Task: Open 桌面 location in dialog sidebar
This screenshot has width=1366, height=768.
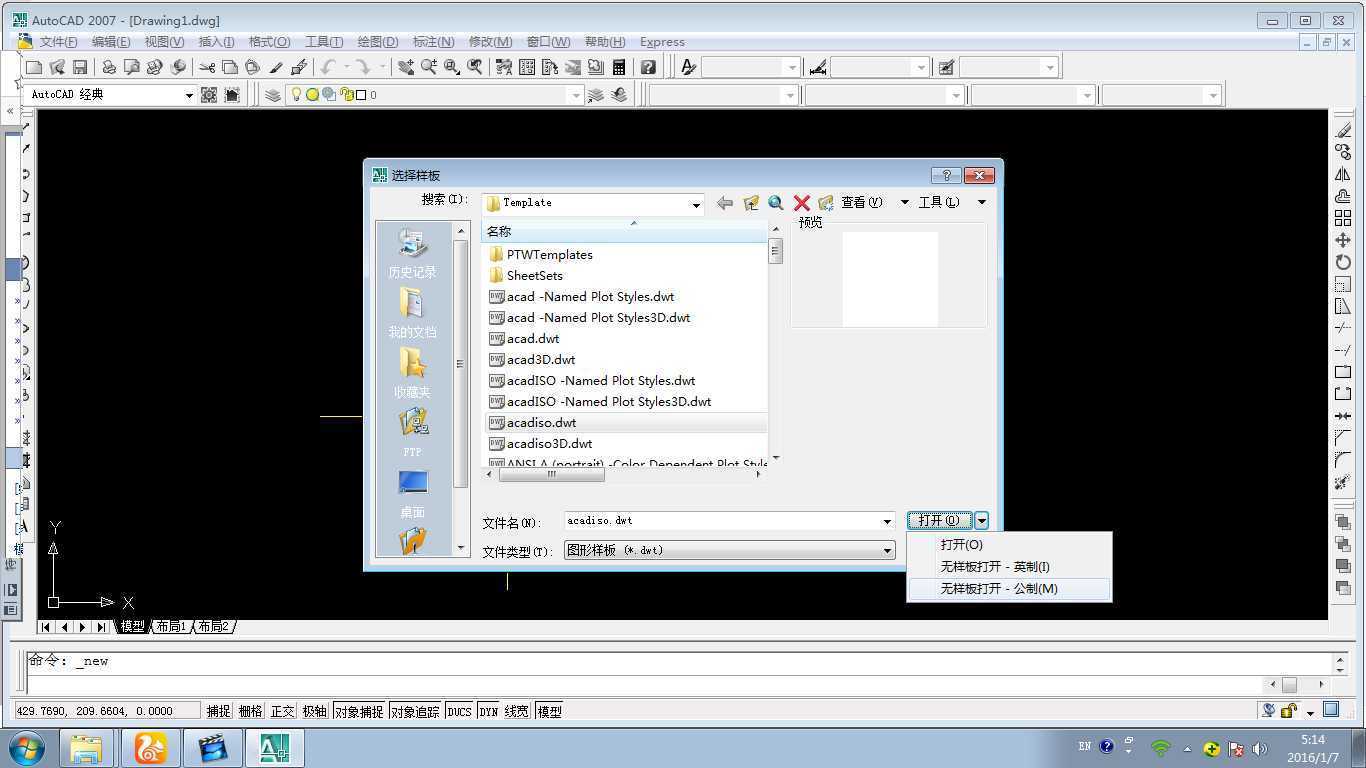Action: 412,493
